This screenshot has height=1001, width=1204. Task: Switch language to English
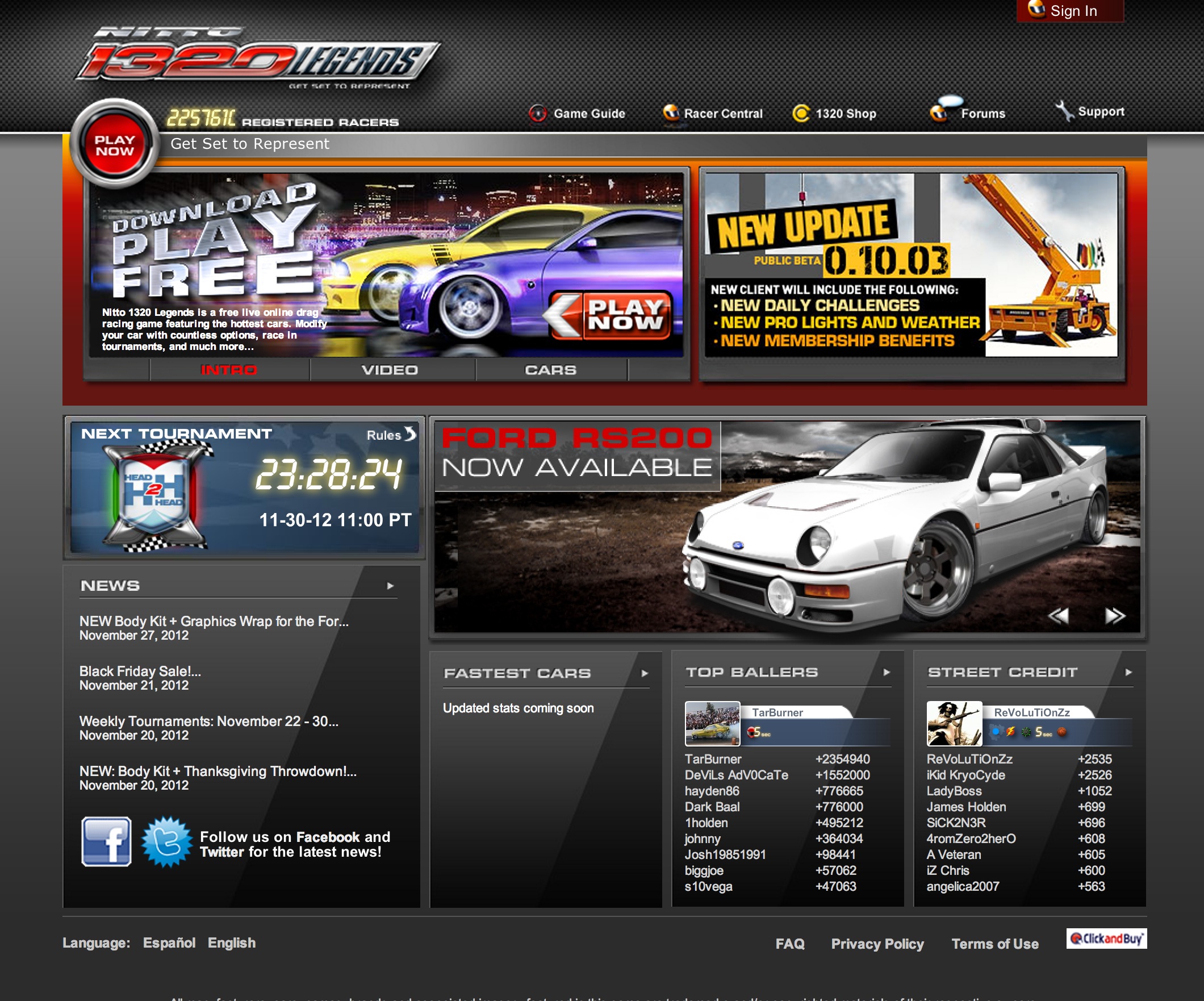click(x=232, y=943)
